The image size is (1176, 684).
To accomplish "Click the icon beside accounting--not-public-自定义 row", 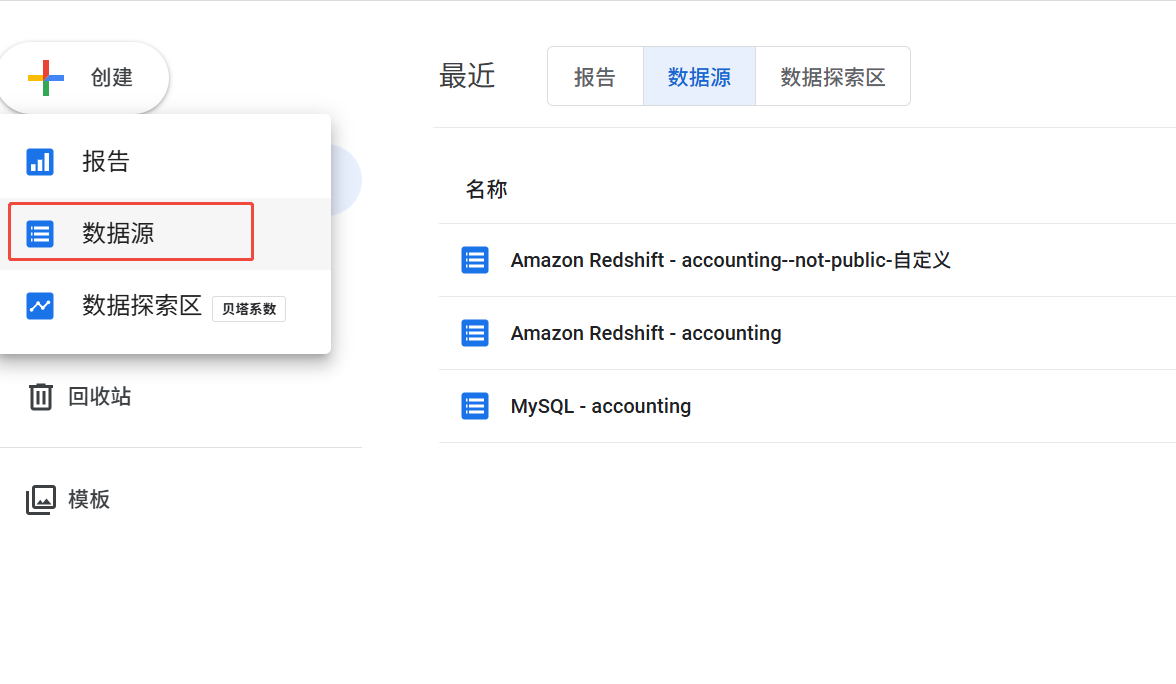I will (x=475, y=260).
